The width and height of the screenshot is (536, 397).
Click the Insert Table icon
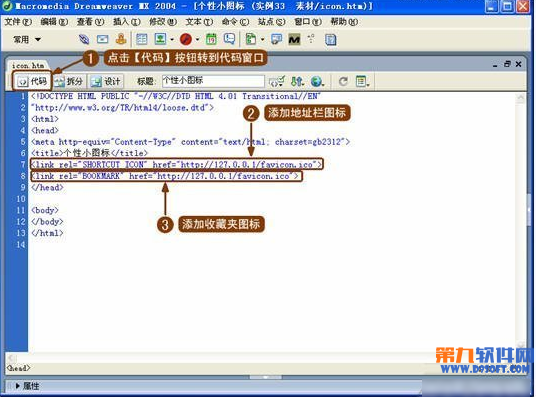pyautogui.click(x=142, y=39)
